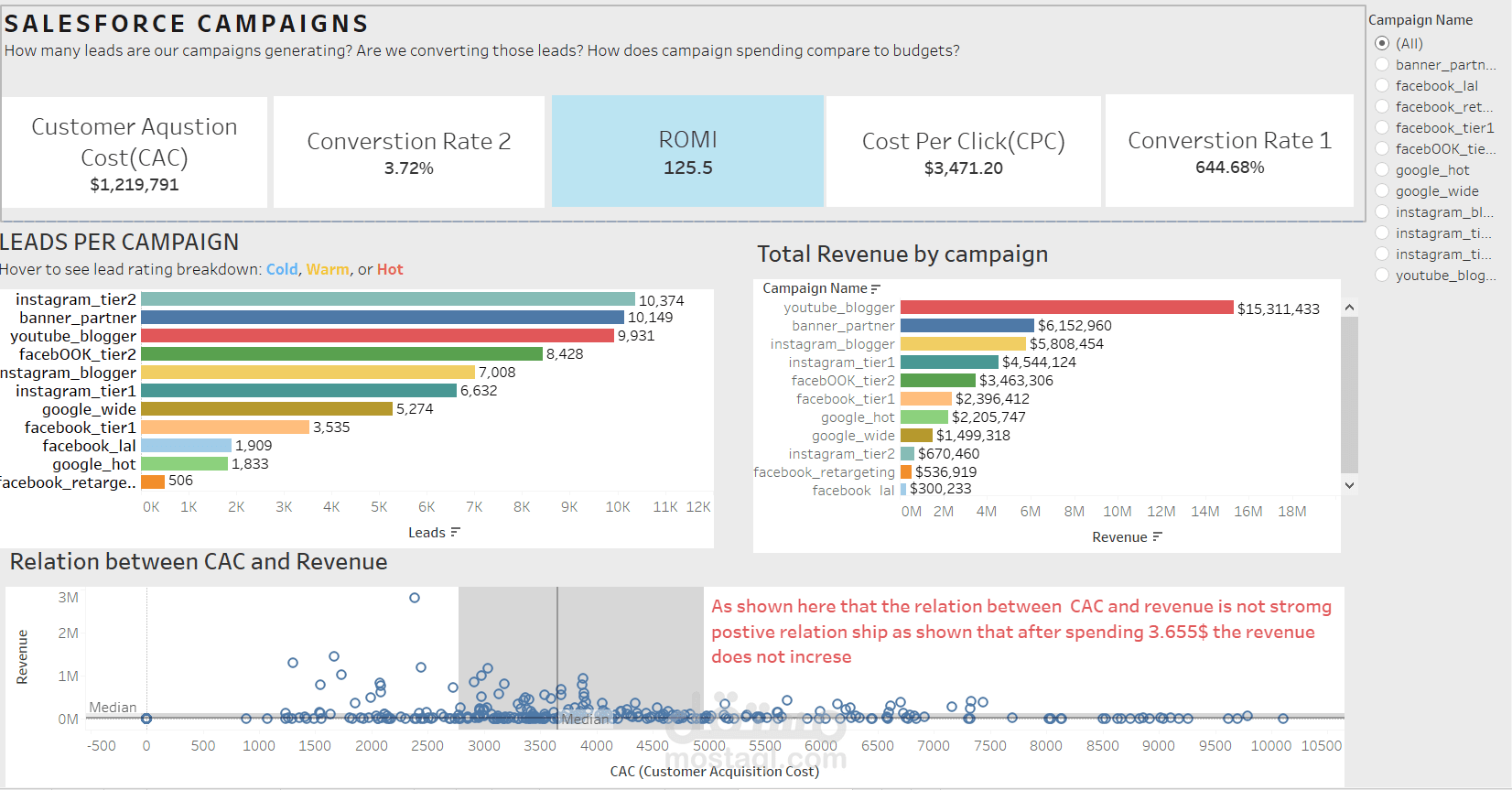Screen dimensions: 1512x790
Task: Click the facebook_tier1 bar showing 3,535 leads
Action: pyautogui.click(x=225, y=427)
